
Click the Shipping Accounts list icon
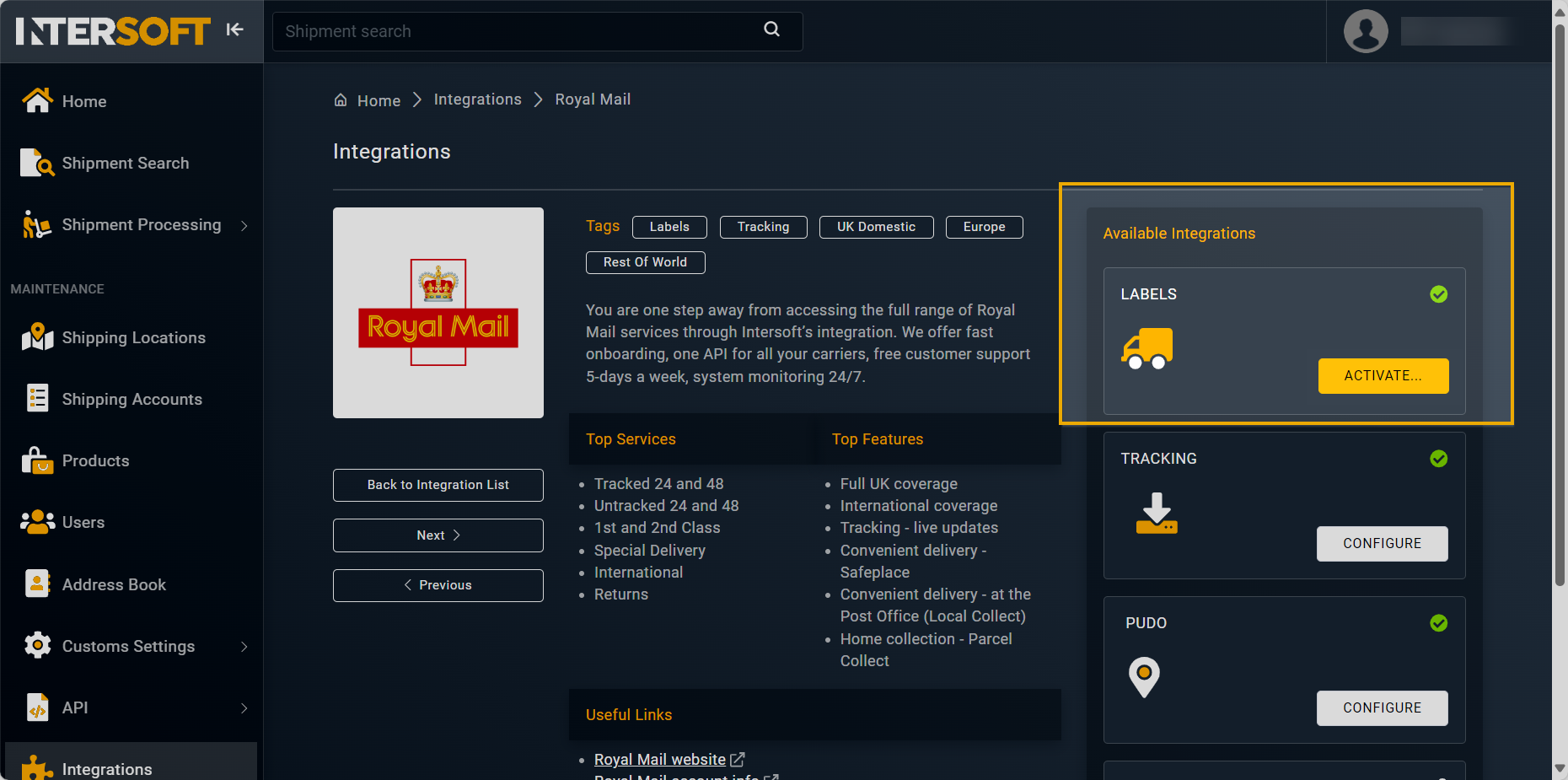(x=37, y=398)
